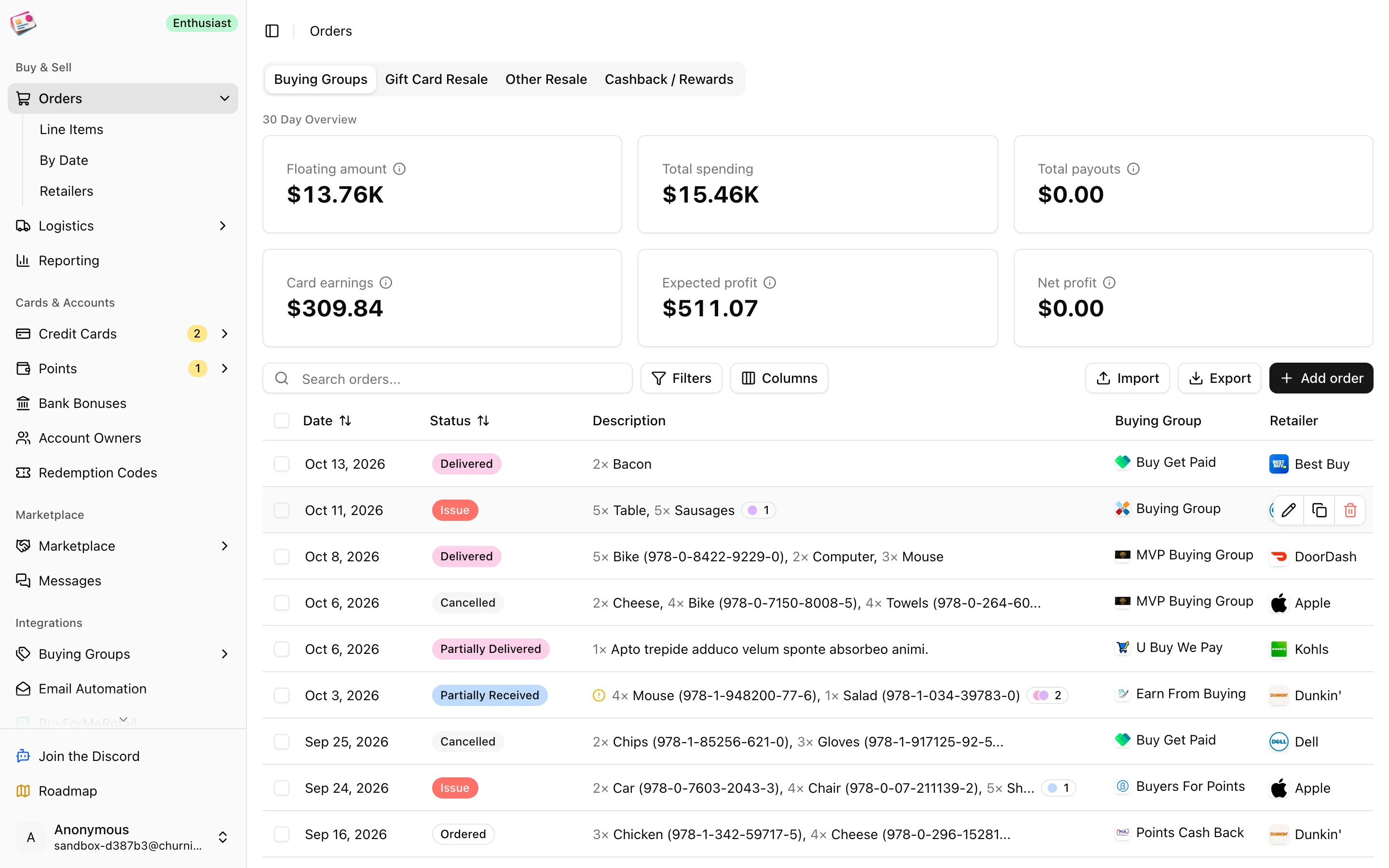Image resolution: width=1389 pixels, height=868 pixels.
Task: Select the Buying Groups tab
Action: tap(320, 79)
